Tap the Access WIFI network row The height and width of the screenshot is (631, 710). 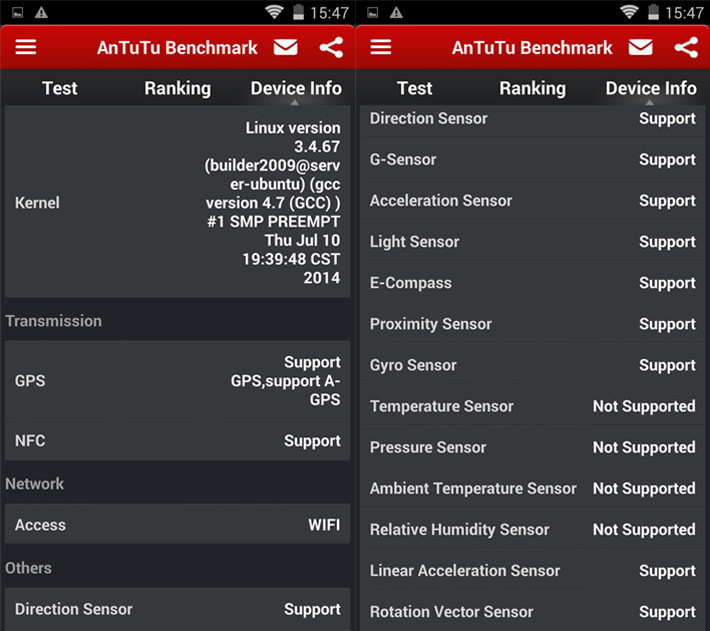click(177, 525)
